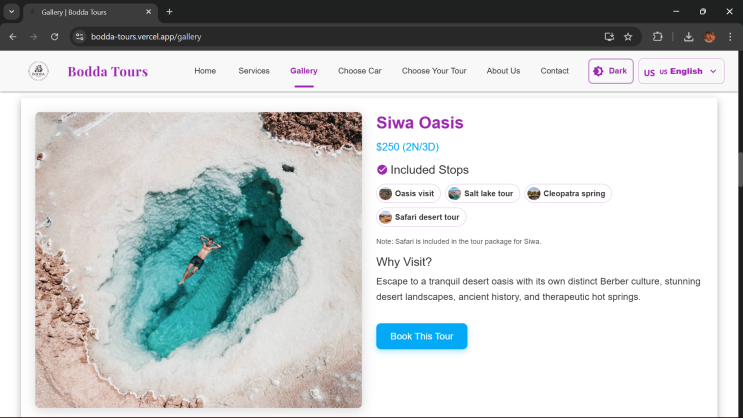The image size is (743, 418).
Task: Open the Chrome three-dot menu
Action: [x=730, y=36]
